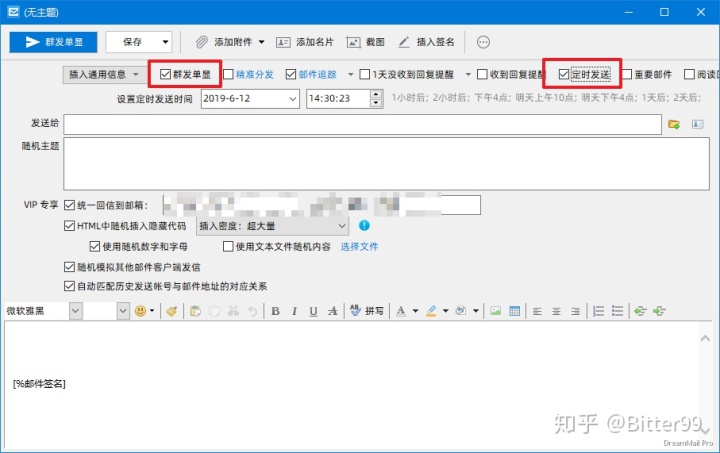Click the insert table icon

tap(515, 311)
